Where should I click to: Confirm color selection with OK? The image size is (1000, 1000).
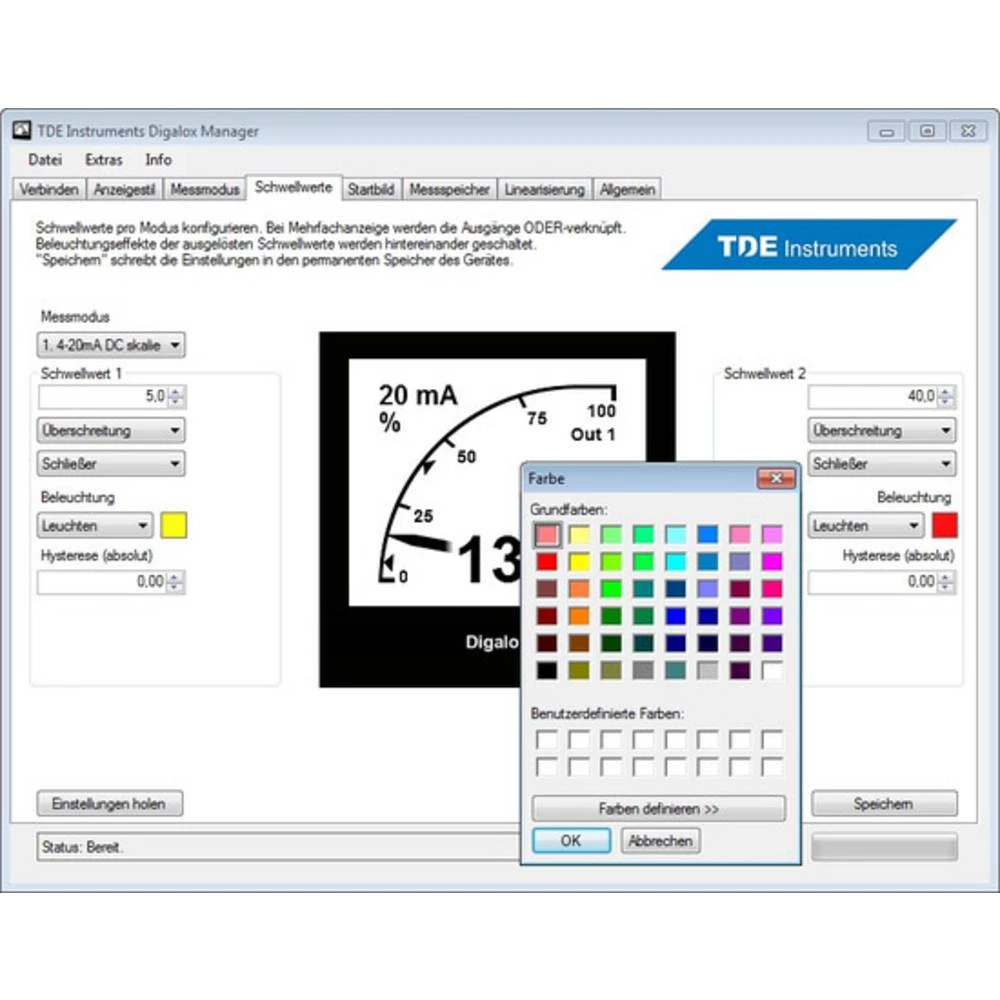coord(571,840)
